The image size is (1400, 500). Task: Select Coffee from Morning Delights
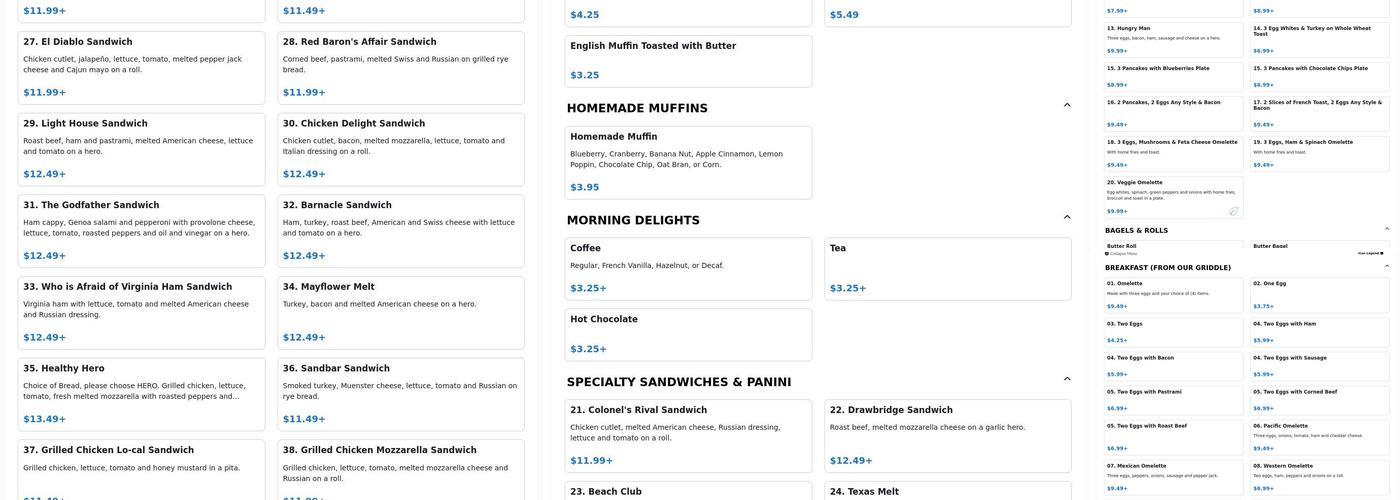[x=688, y=269]
